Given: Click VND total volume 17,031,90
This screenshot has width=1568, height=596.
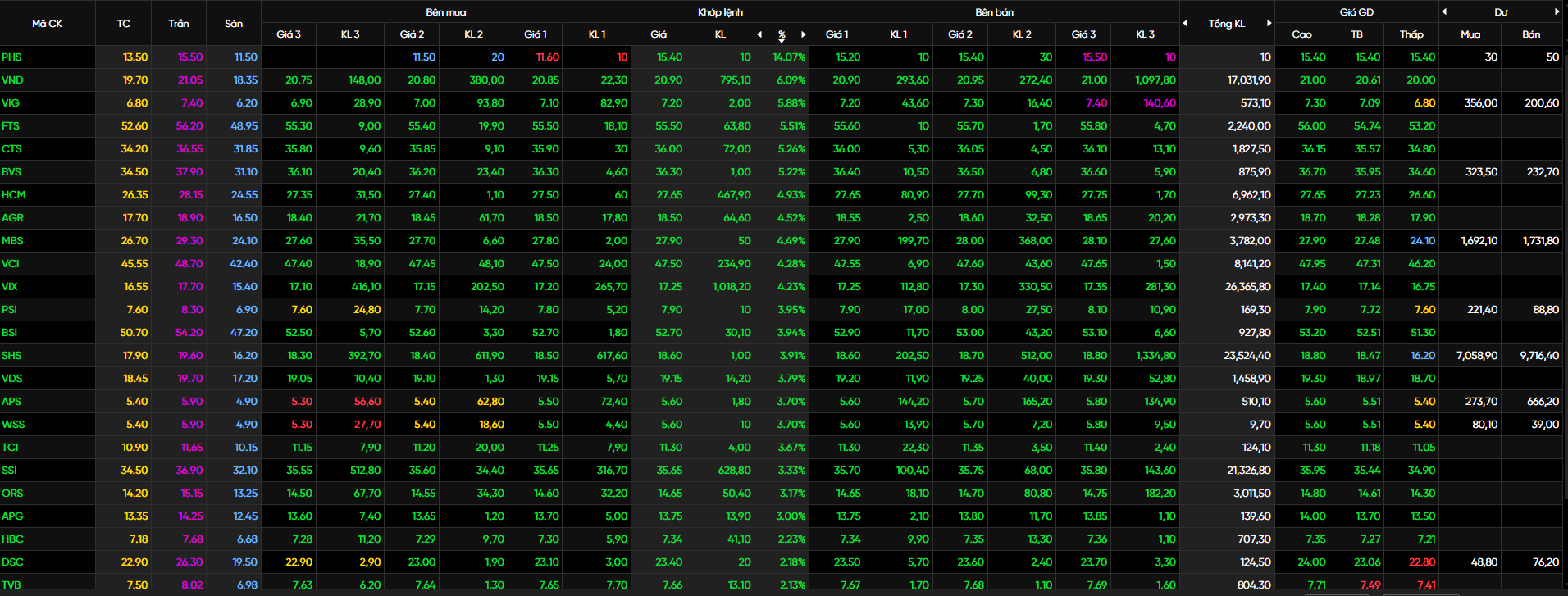Looking at the screenshot, I should click(1249, 80).
